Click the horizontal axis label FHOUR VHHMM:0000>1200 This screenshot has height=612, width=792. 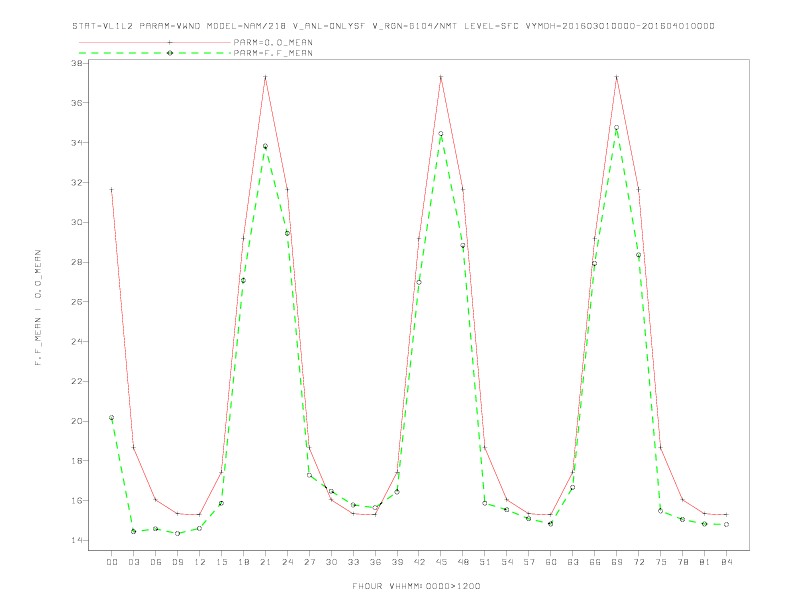(416, 586)
